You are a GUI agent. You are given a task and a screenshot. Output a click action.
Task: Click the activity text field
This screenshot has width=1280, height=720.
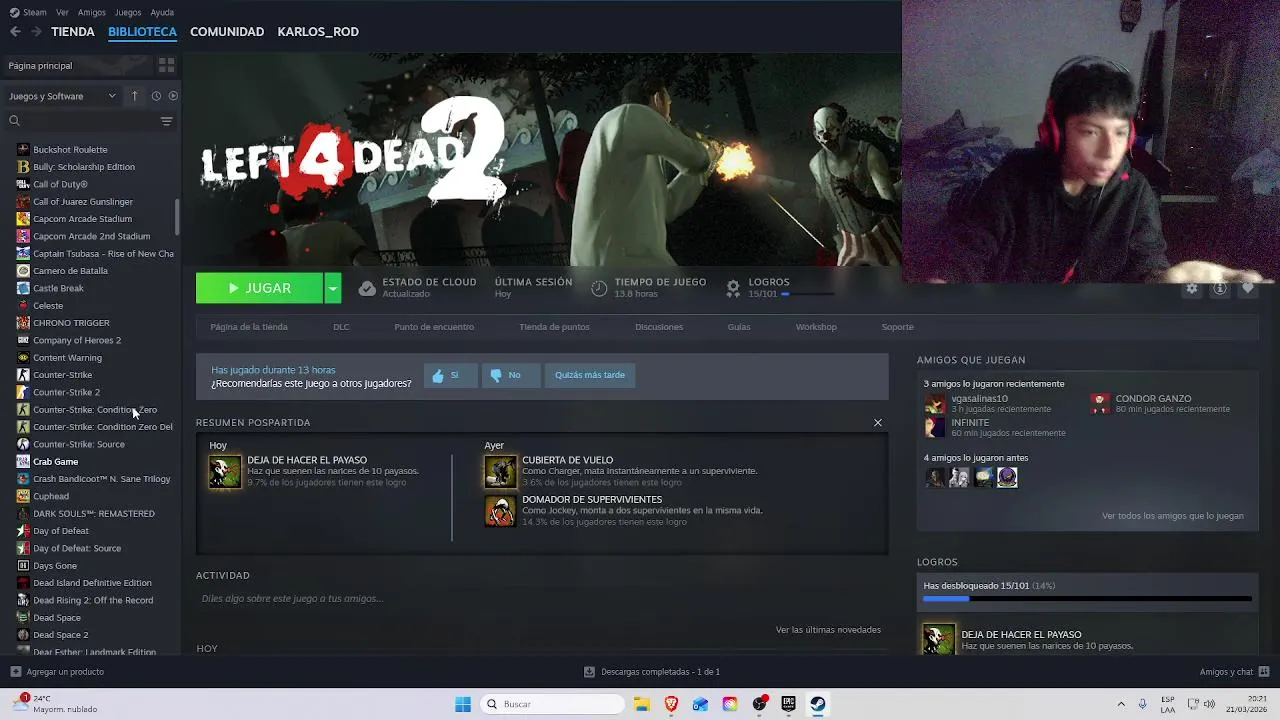(x=540, y=599)
